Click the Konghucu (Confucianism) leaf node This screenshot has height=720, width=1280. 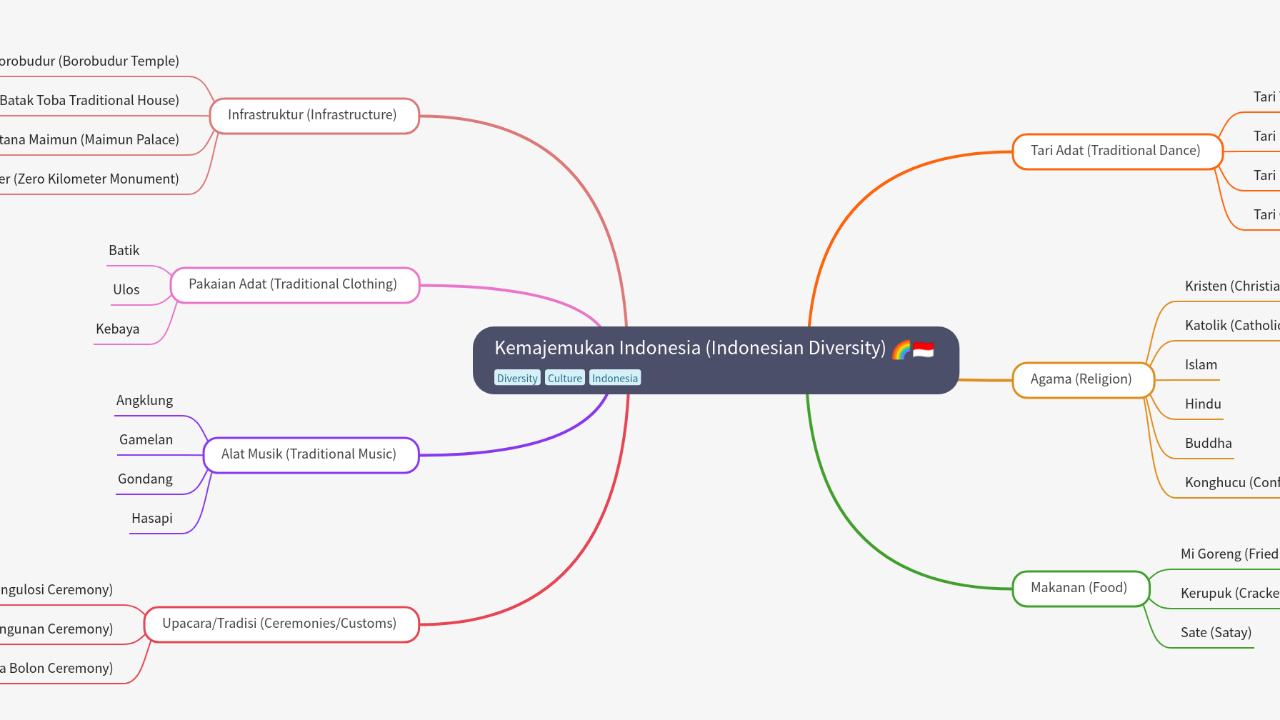tap(1232, 483)
